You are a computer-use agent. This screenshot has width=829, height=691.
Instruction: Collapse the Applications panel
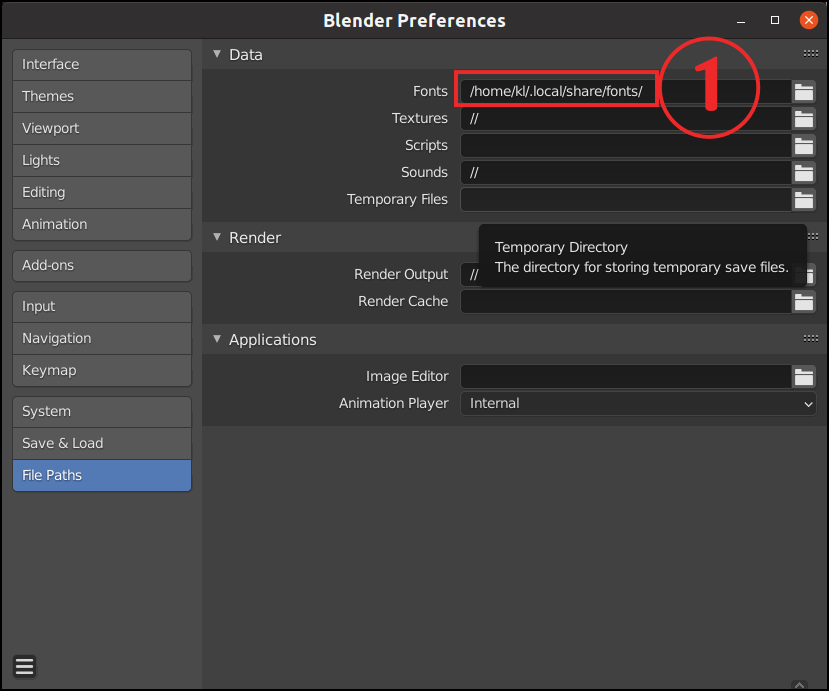coord(217,339)
